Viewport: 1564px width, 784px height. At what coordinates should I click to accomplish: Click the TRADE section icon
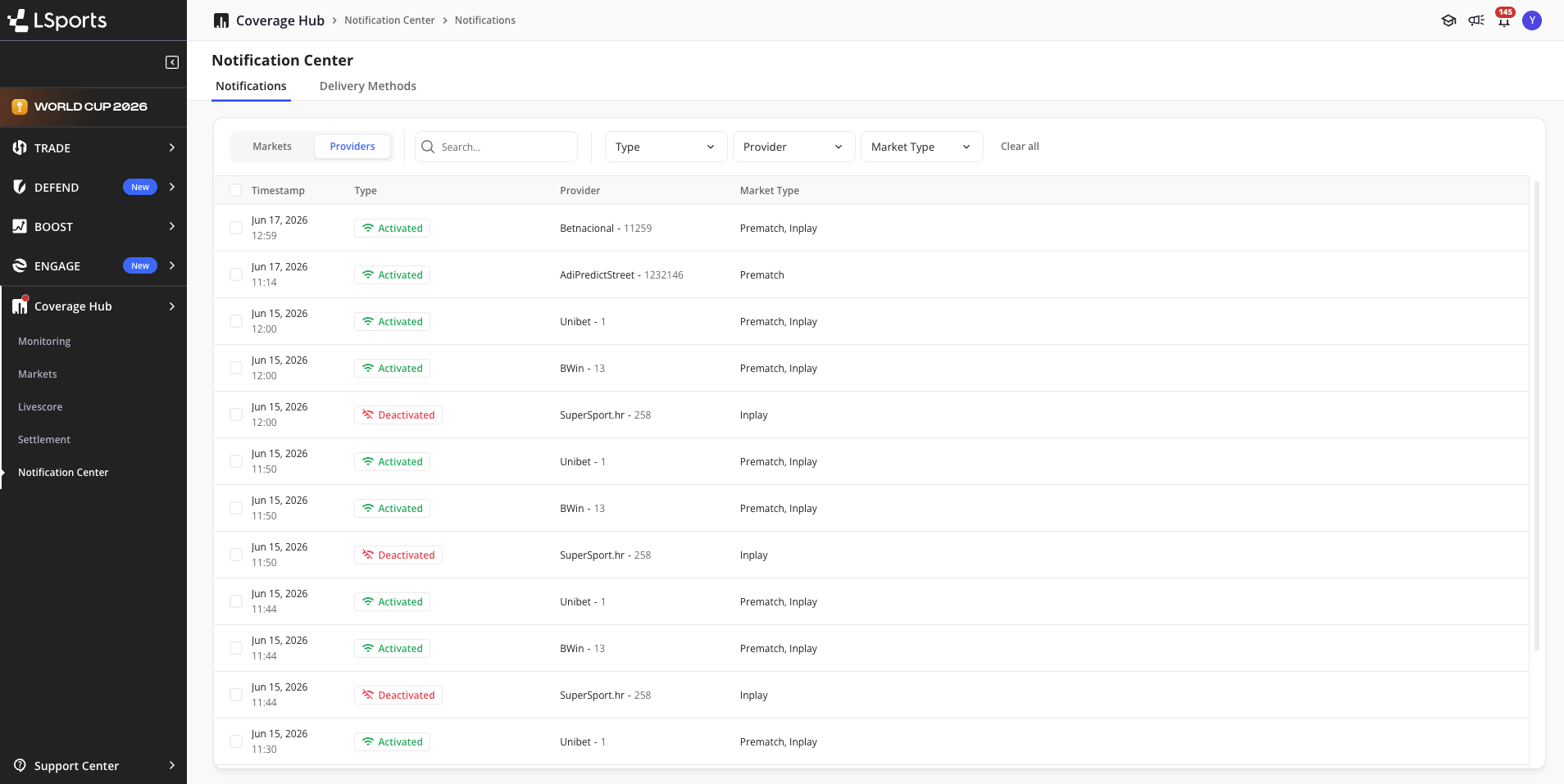pos(20,147)
